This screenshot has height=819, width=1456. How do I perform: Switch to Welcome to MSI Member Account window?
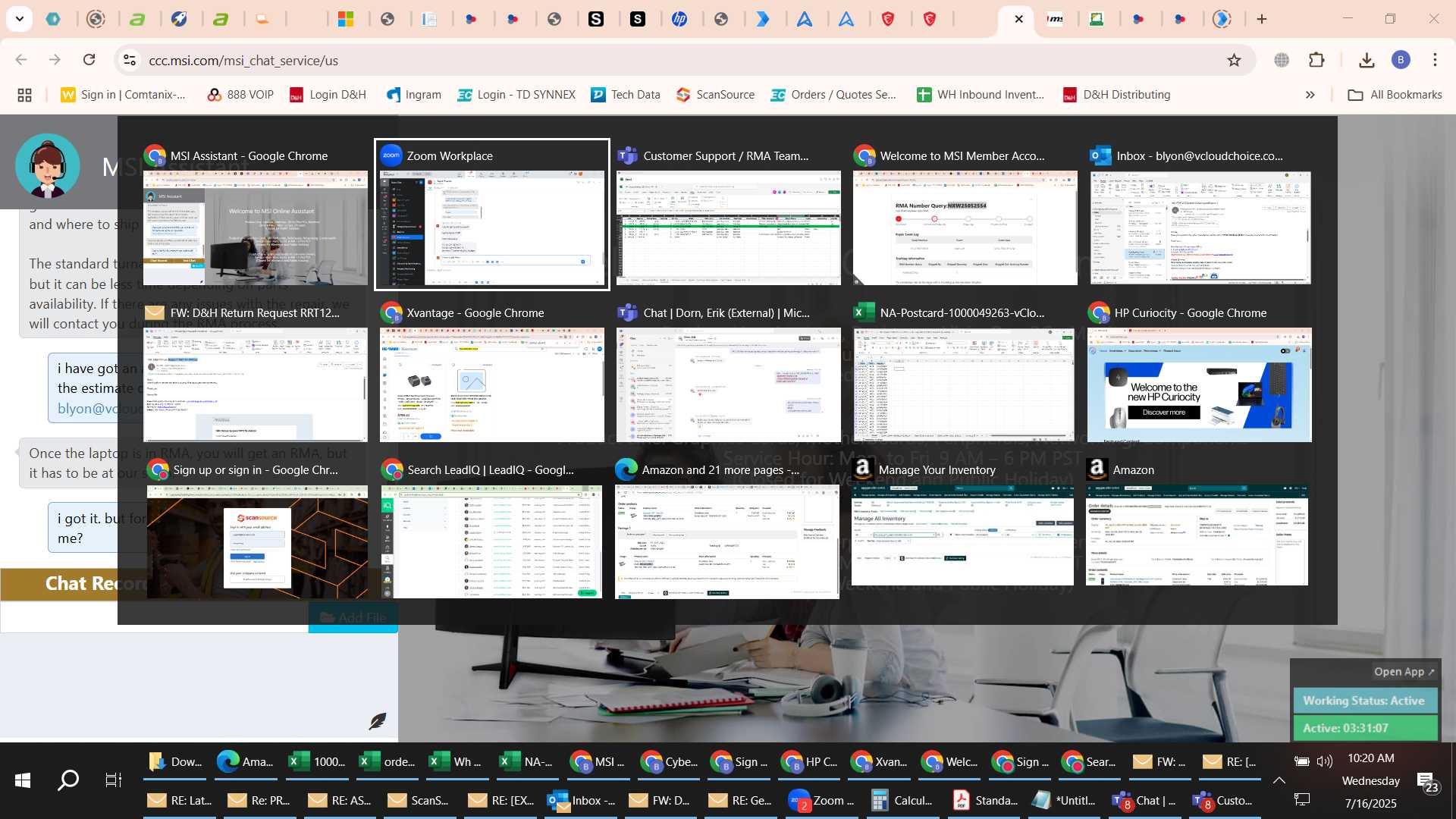(965, 227)
